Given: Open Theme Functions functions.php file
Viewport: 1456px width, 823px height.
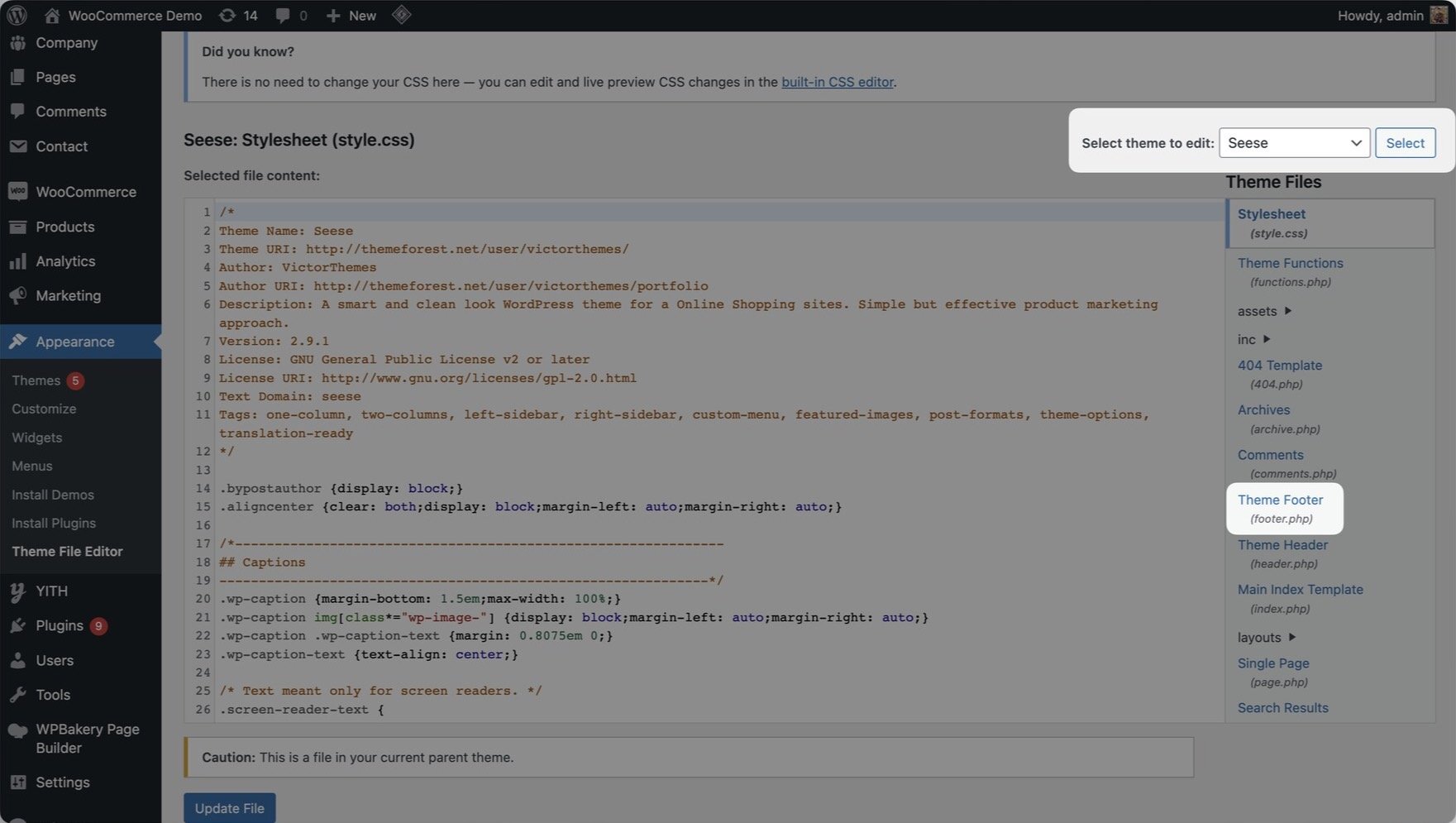Looking at the screenshot, I should coord(1290,271).
